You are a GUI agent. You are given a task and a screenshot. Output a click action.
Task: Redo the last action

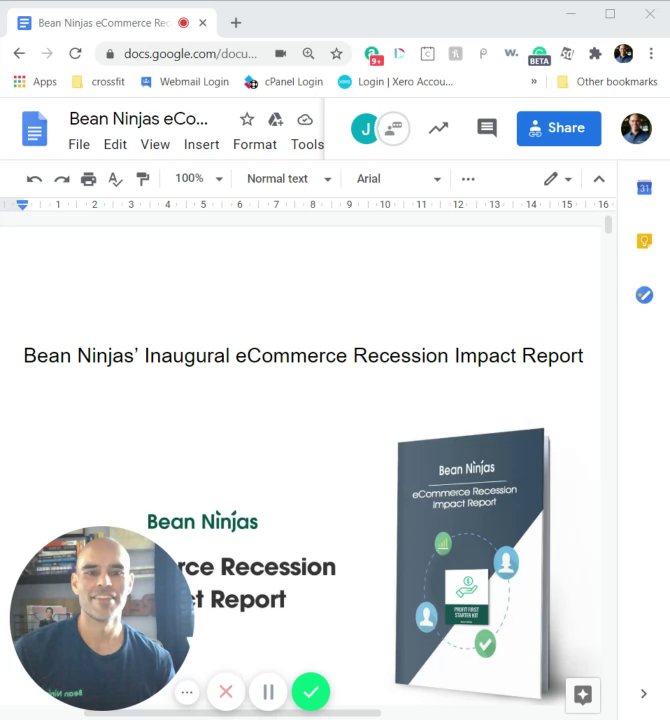coord(62,179)
